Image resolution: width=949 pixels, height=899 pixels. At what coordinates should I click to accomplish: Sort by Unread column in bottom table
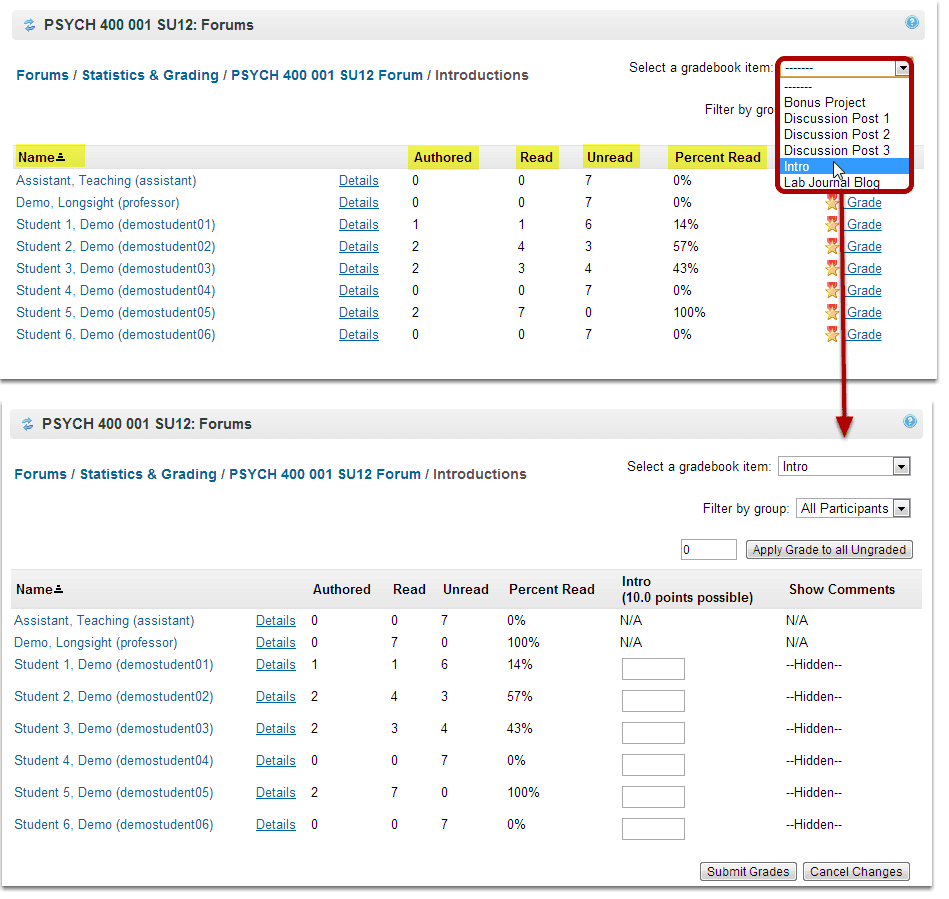465,590
